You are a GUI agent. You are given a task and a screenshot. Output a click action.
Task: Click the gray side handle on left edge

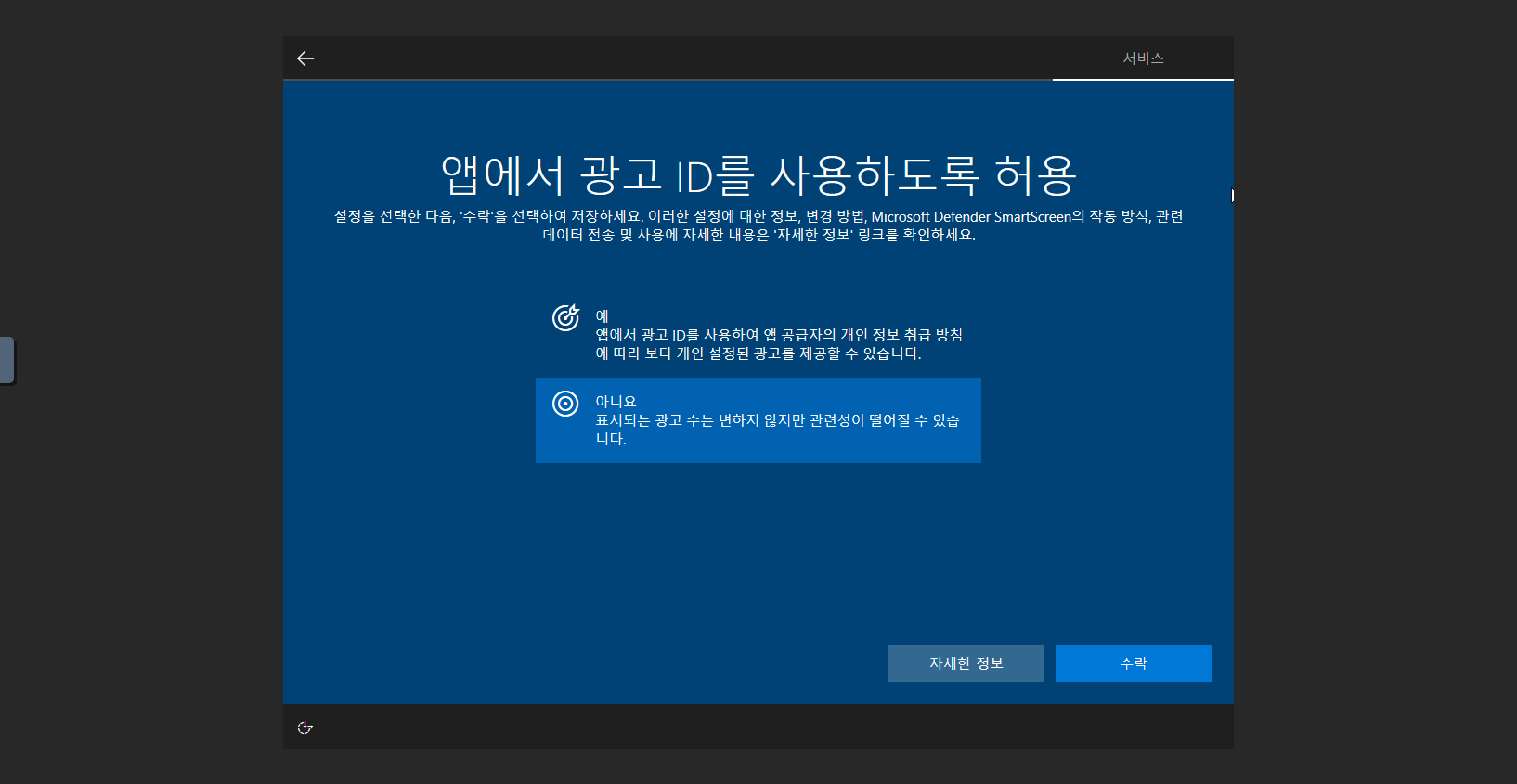coord(7,360)
